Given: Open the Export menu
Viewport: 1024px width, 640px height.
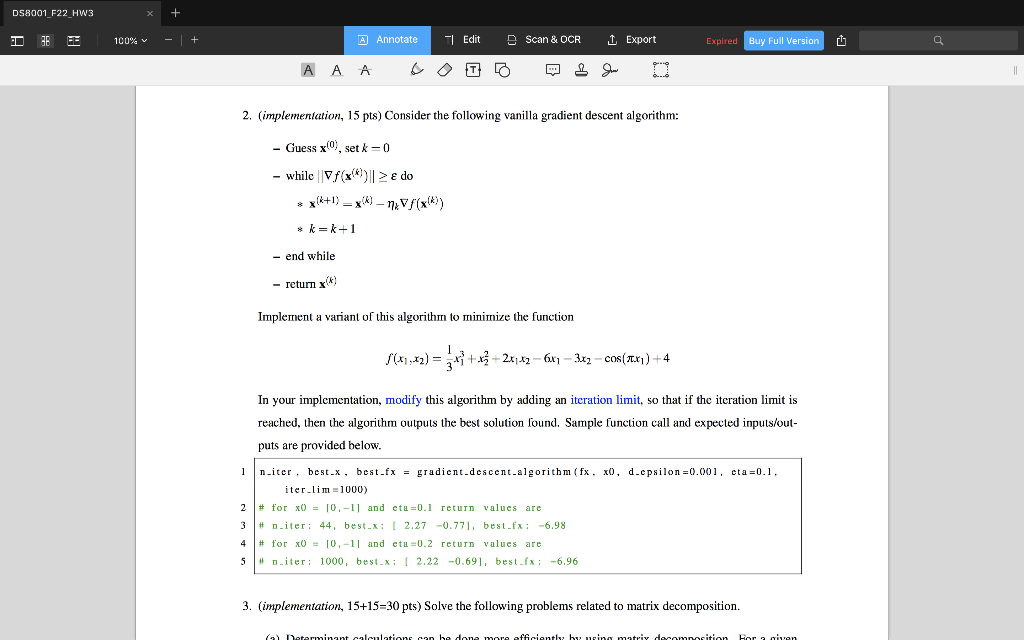Looking at the screenshot, I should coord(631,40).
